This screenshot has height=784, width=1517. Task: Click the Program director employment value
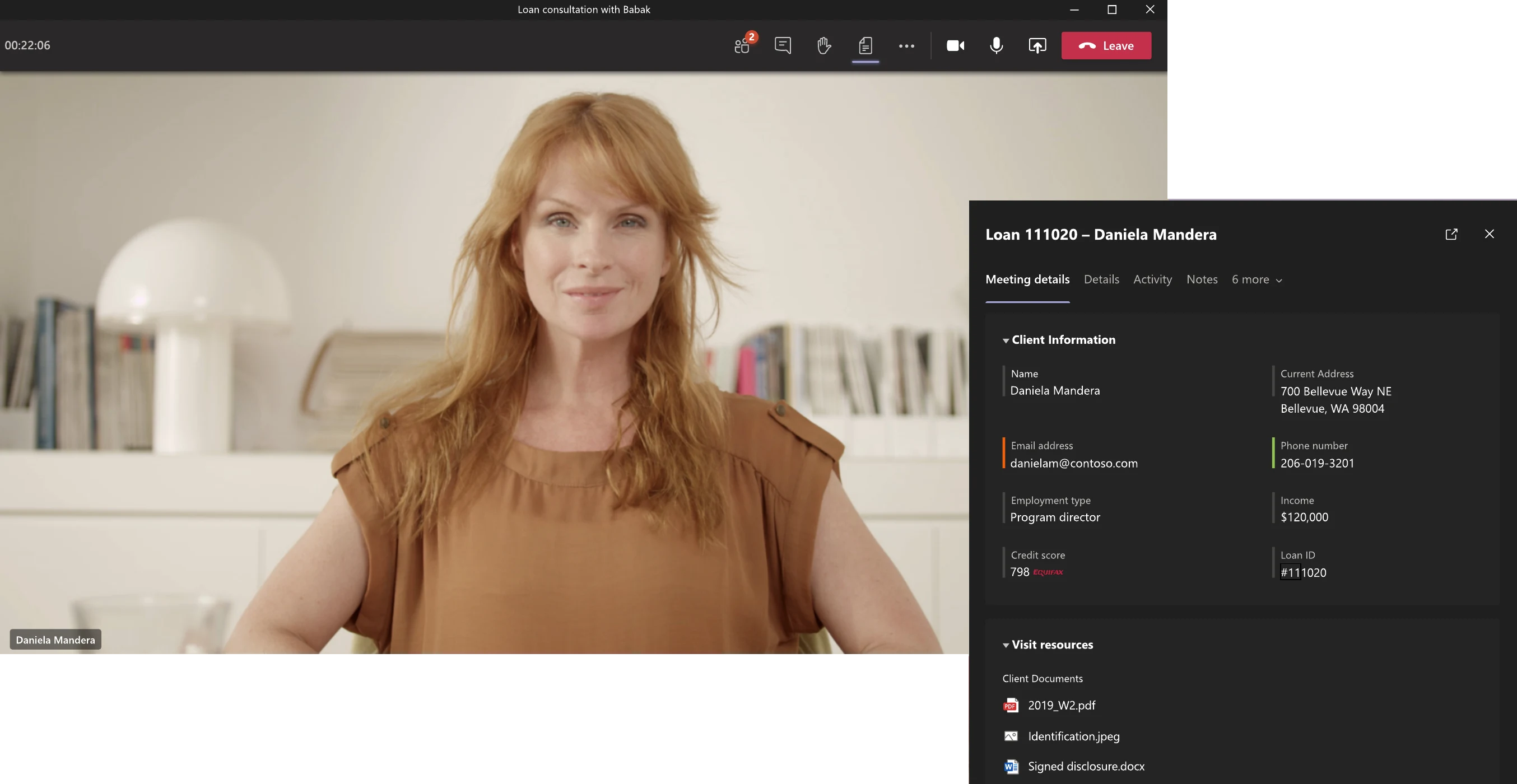[1055, 517]
